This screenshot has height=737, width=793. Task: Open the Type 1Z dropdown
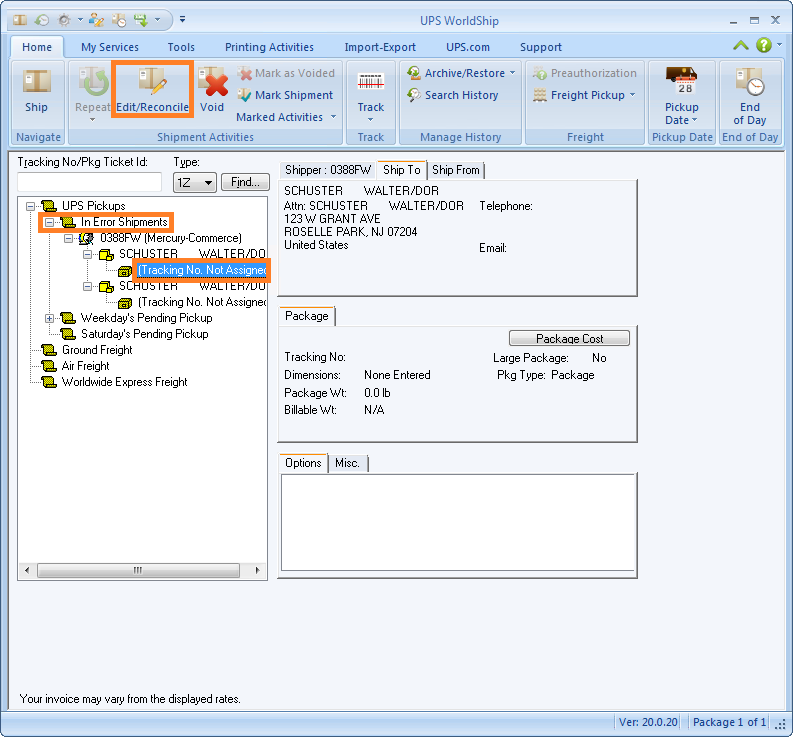point(195,183)
